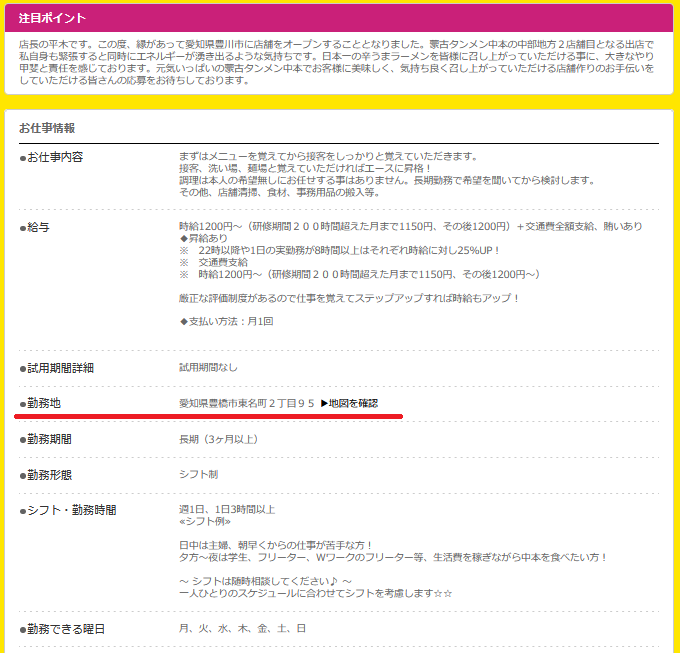Viewport: 680px width, 653px height.
Task: Select the 試用期間詳細 label
Action: 60,368
